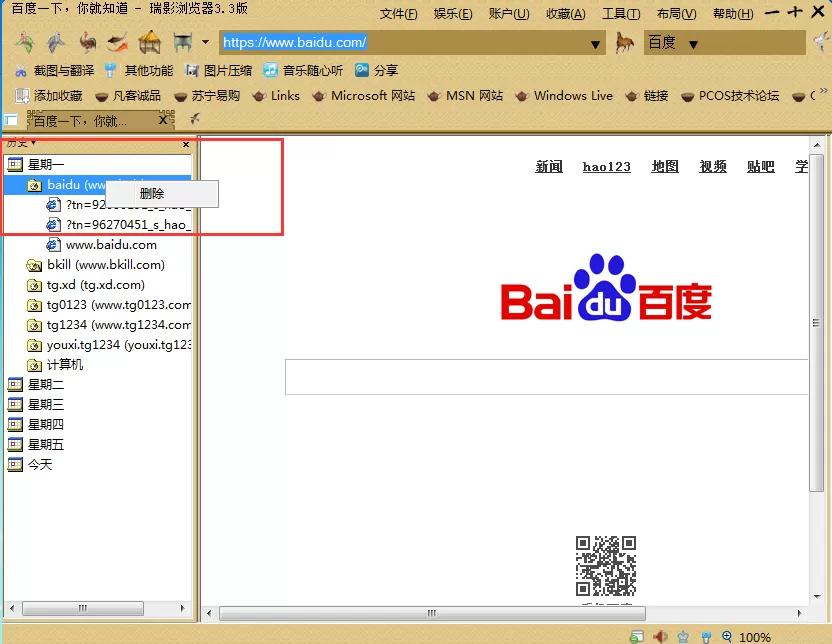Expand the 星期二 history group
Screen dimensions: 832x644
tap(36, 385)
